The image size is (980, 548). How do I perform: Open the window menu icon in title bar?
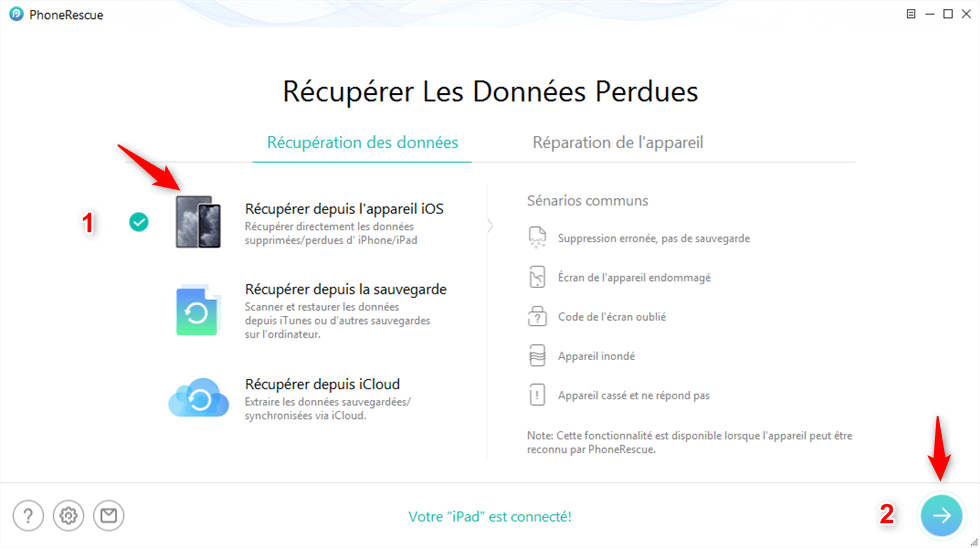pyautogui.click(x=911, y=14)
